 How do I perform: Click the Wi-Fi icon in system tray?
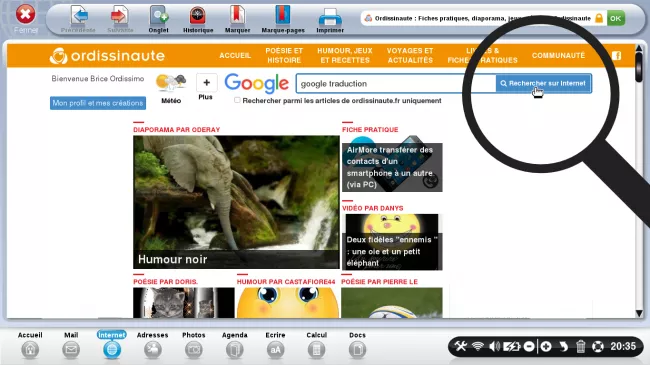[x=478, y=346]
